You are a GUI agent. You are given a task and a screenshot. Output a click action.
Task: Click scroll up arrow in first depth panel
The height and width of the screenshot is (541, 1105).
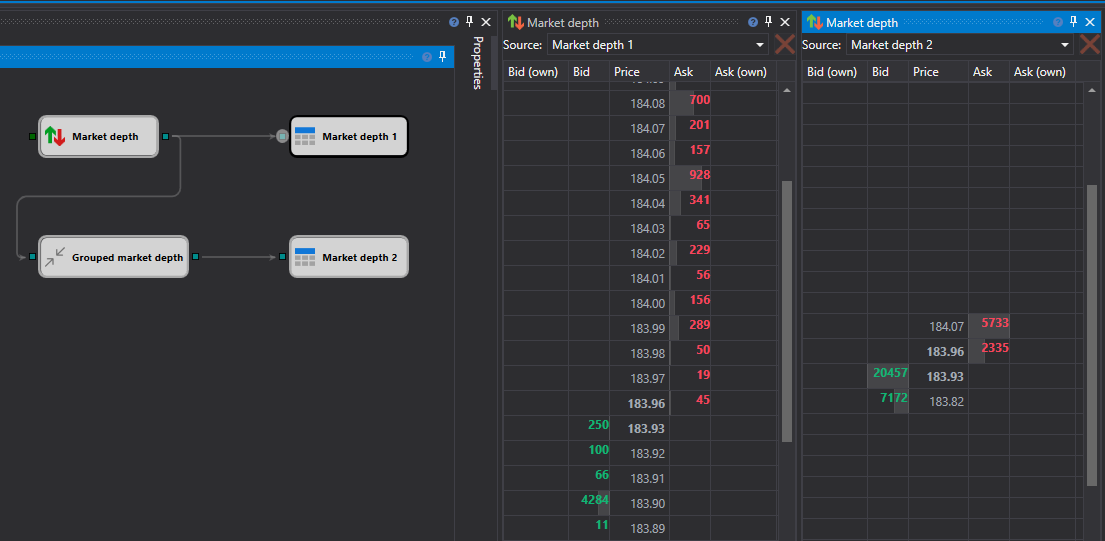point(787,90)
